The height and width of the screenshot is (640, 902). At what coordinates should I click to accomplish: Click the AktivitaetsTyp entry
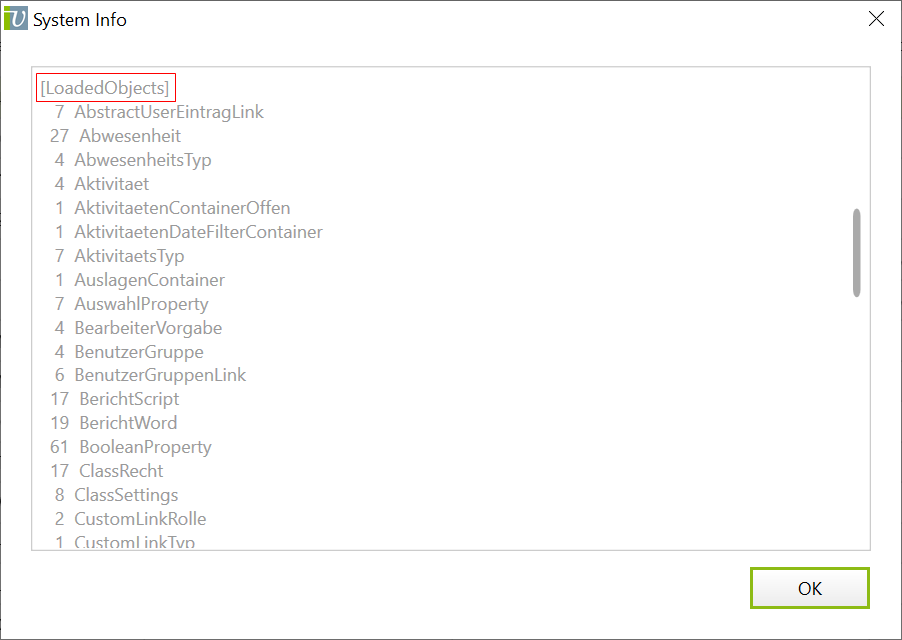tap(129, 256)
